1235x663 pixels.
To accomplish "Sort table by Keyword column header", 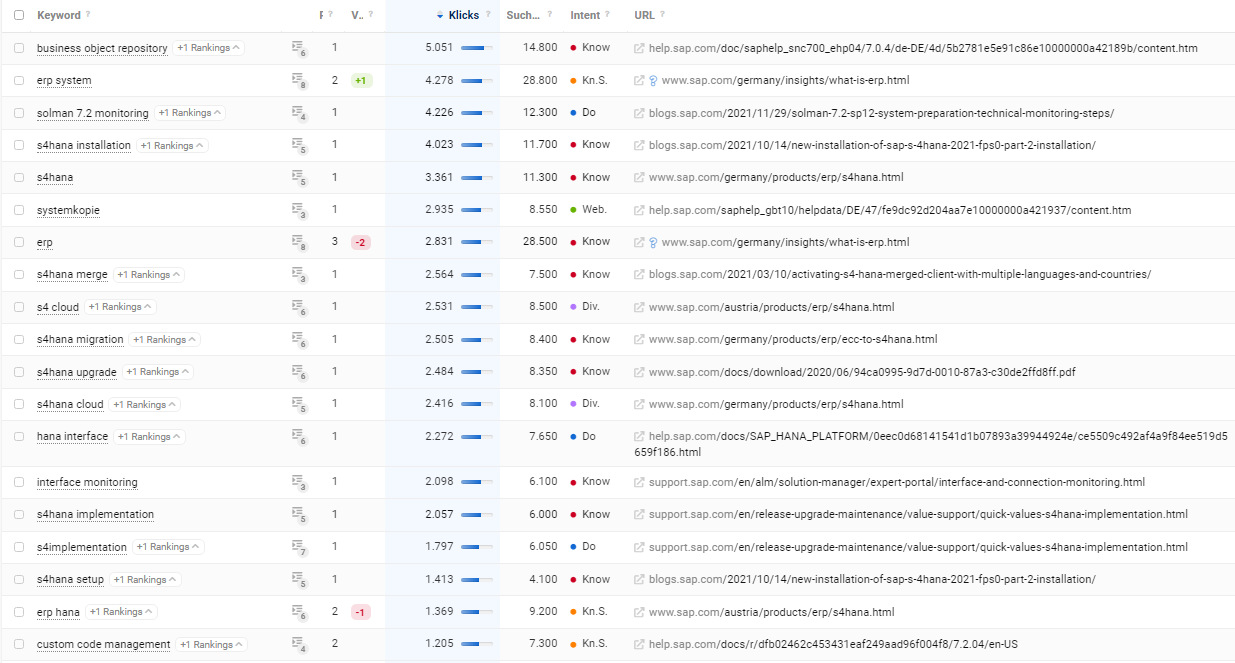I will [59, 15].
